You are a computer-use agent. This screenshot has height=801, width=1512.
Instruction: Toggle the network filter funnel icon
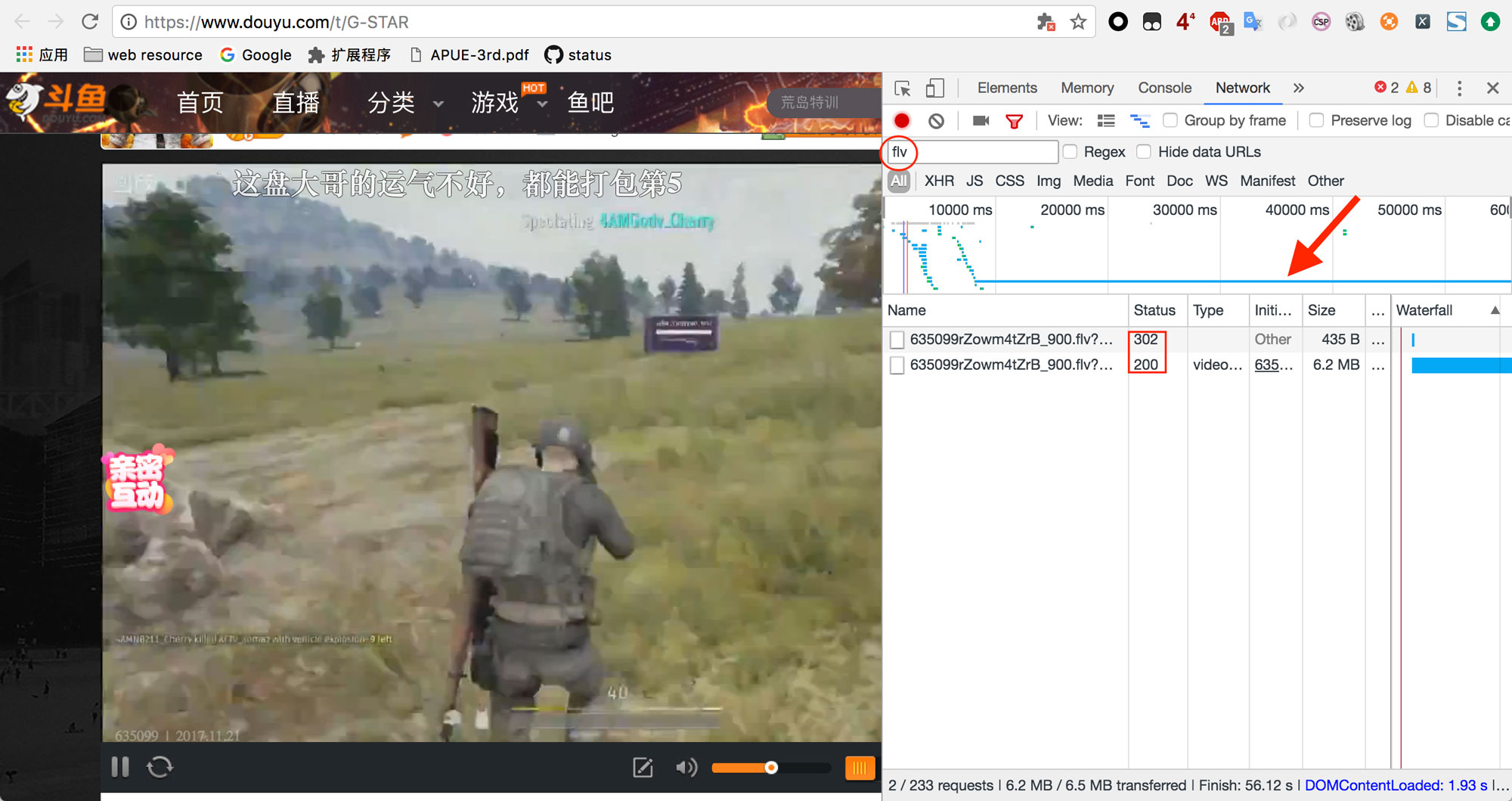click(1015, 121)
